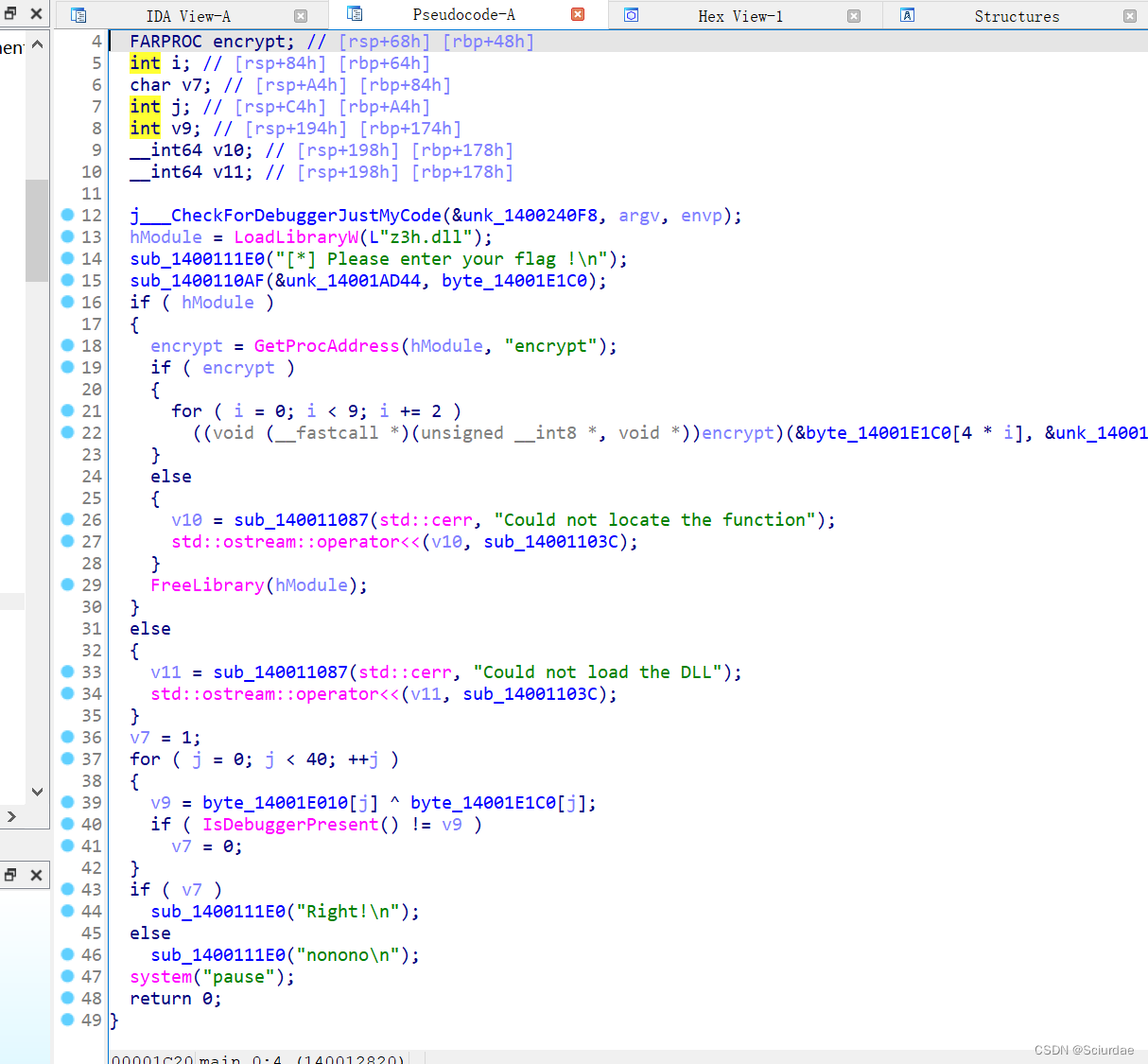
Task: Click the envp argument on line 12
Action: click(702, 216)
